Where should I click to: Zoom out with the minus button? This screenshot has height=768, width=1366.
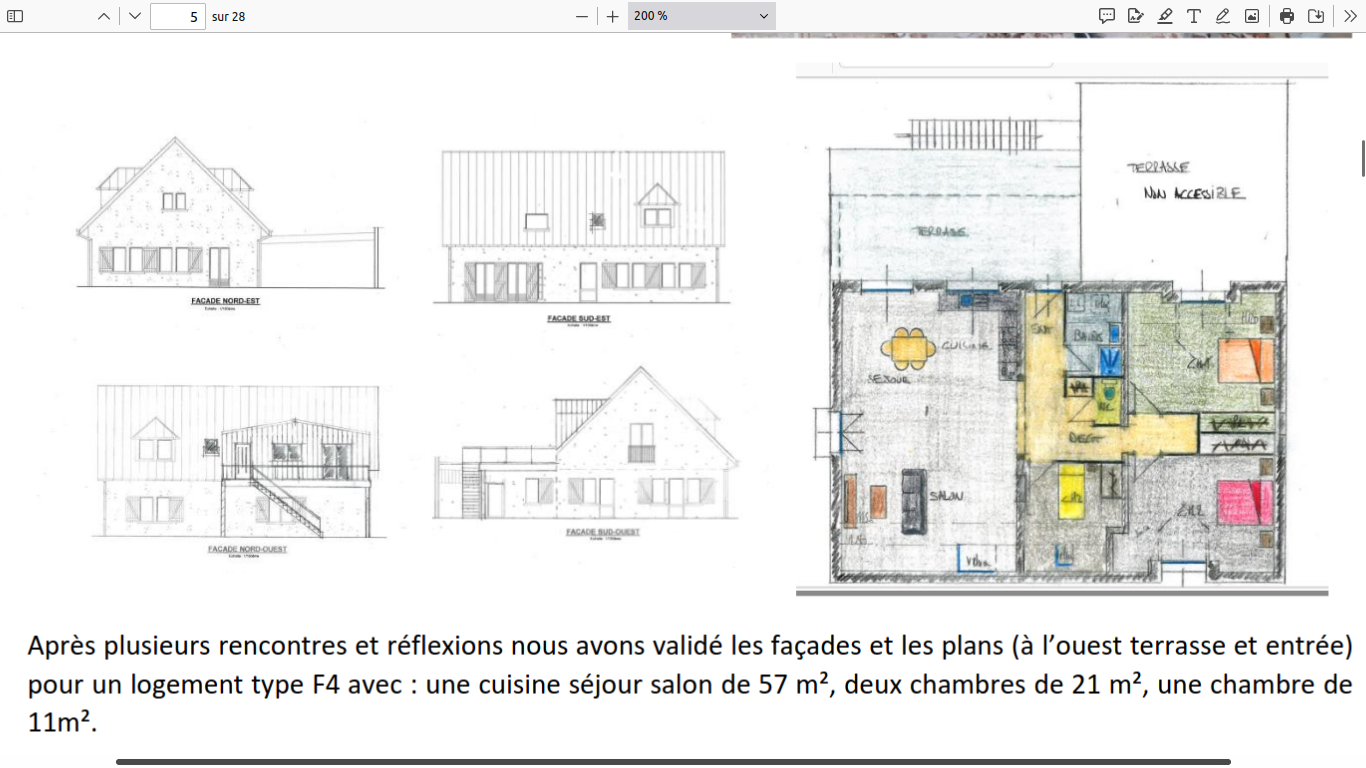(582, 16)
